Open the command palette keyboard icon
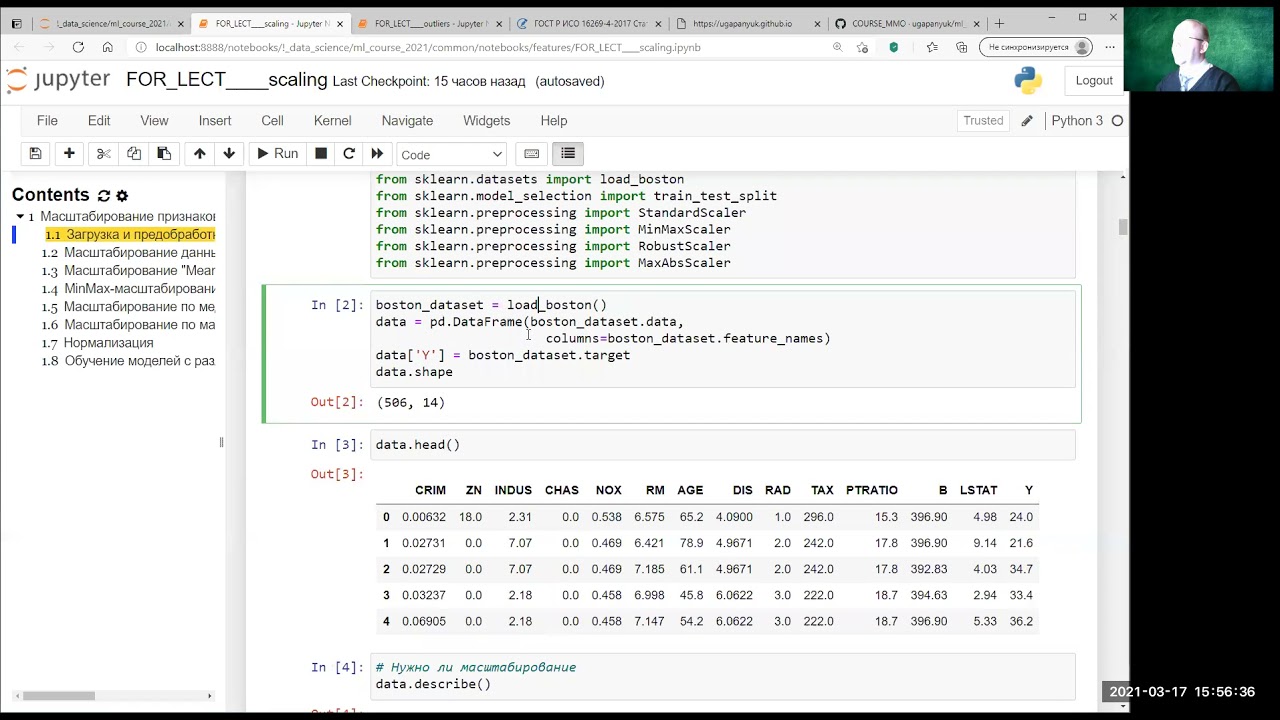 point(532,154)
